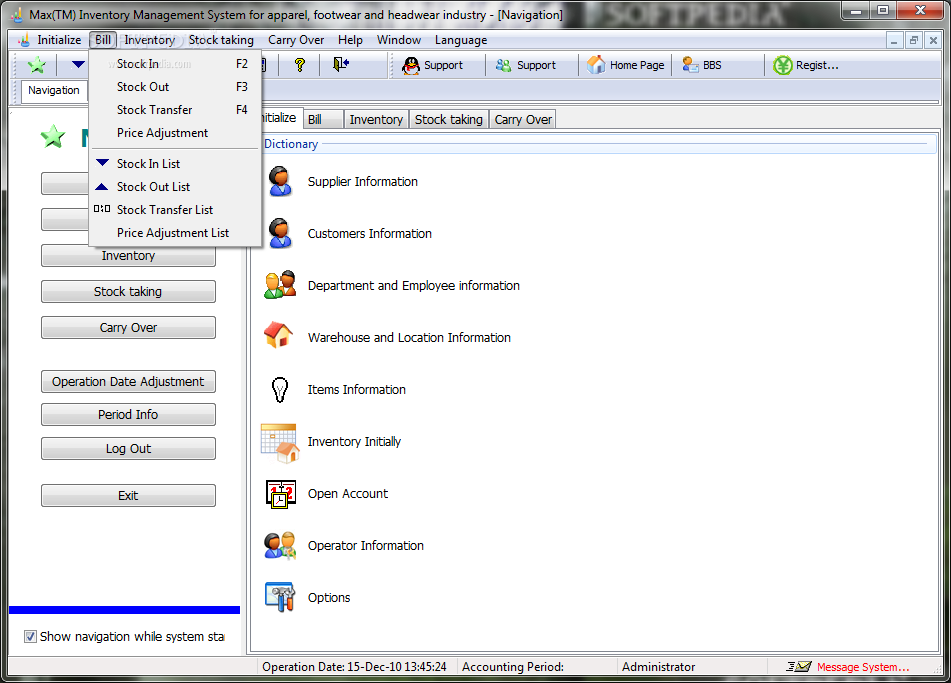Image resolution: width=951 pixels, height=683 pixels.
Task: Choose Stock Out from Bill menu
Action: 175,87
